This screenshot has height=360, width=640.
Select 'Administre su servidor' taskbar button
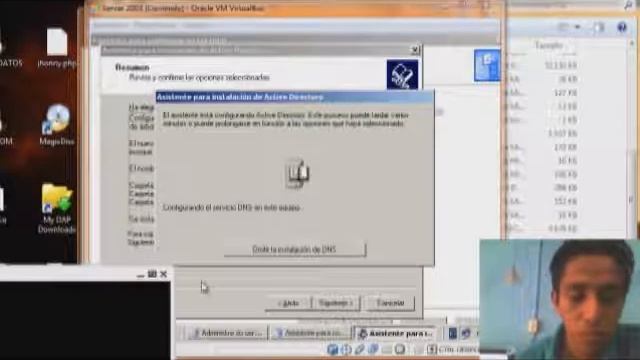227,333
